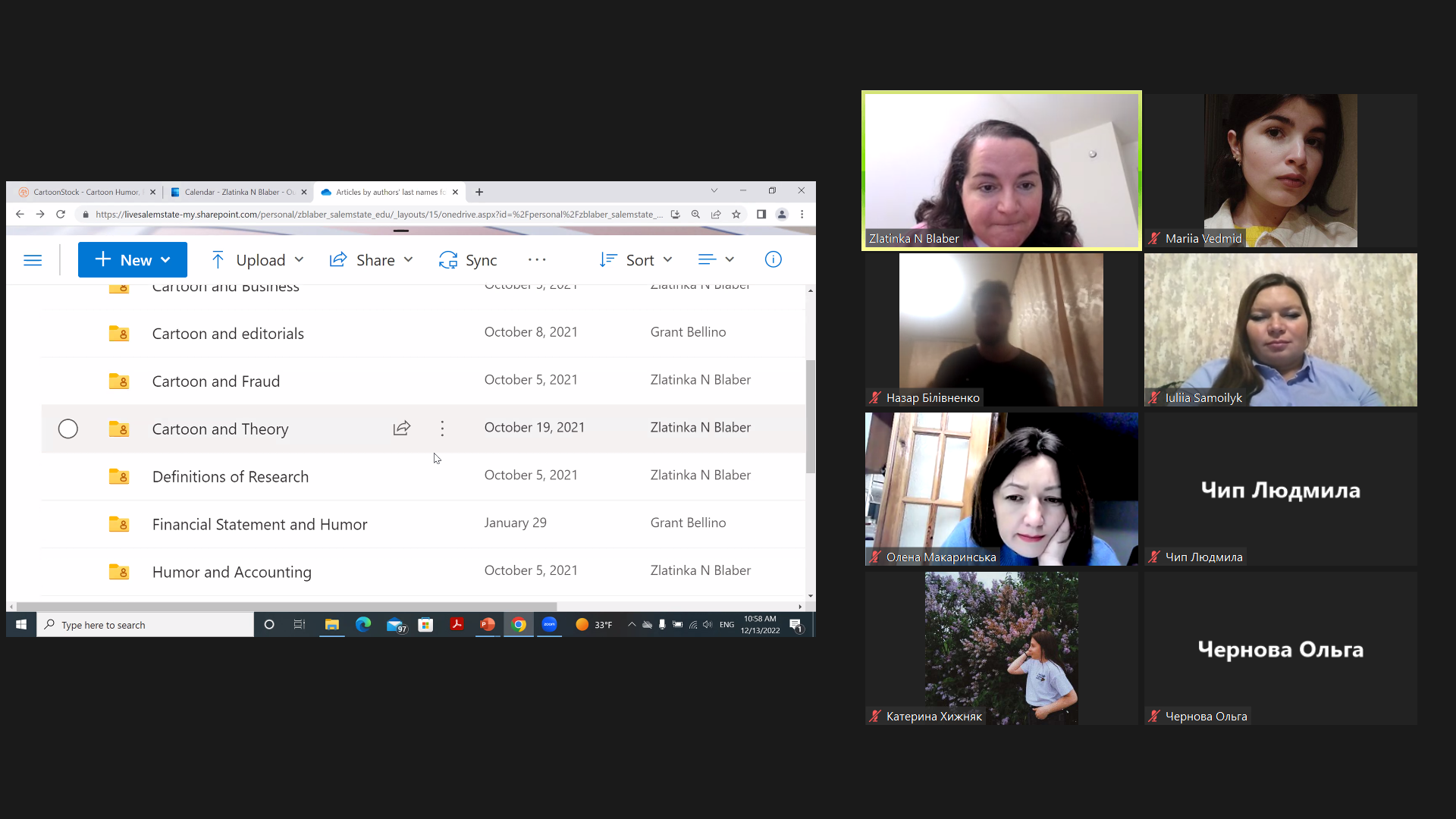Open the view options list dropdown

[x=716, y=259]
